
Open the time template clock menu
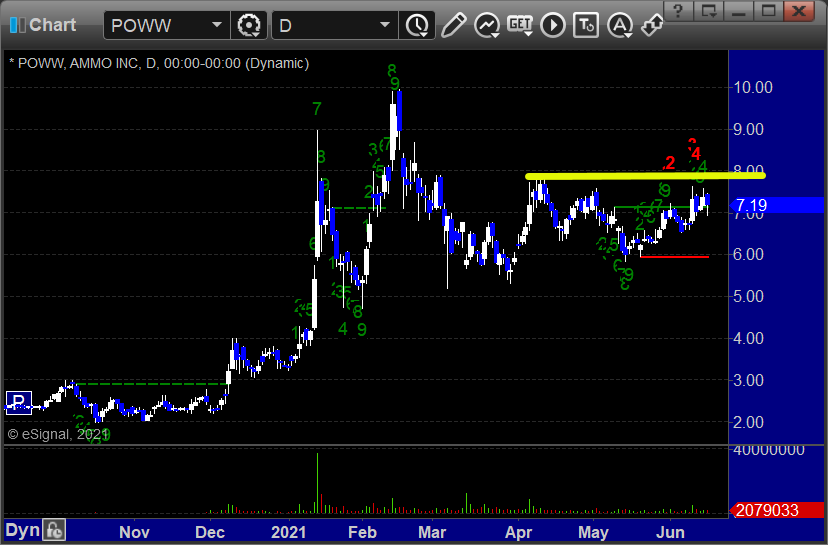click(417, 25)
